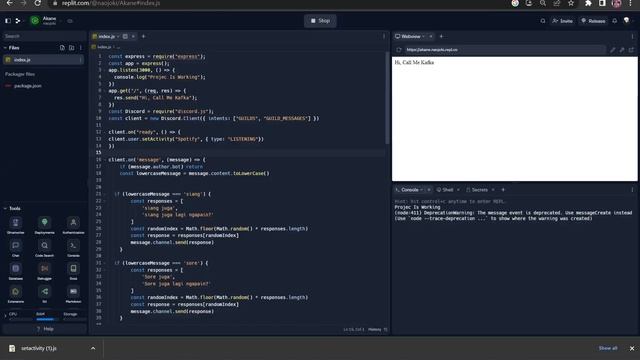This screenshot has height=360, width=640.
Task: Open webview devtools wrench icon
Action: click(x=622, y=50)
